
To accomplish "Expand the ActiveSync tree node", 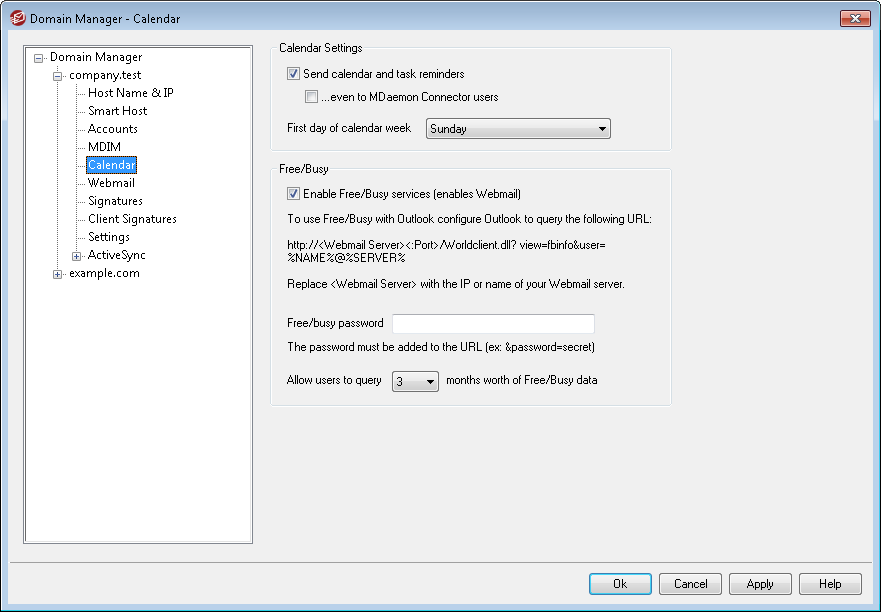I will pos(77,256).
